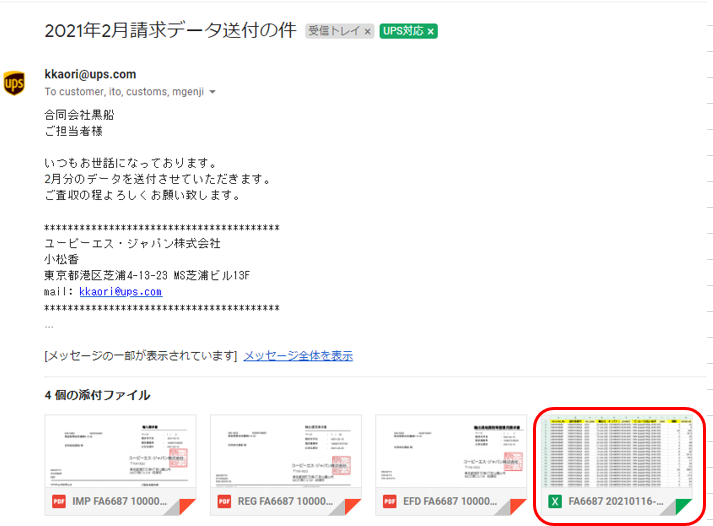
Task: Show trimmed content ellipsis
Action: [49, 326]
